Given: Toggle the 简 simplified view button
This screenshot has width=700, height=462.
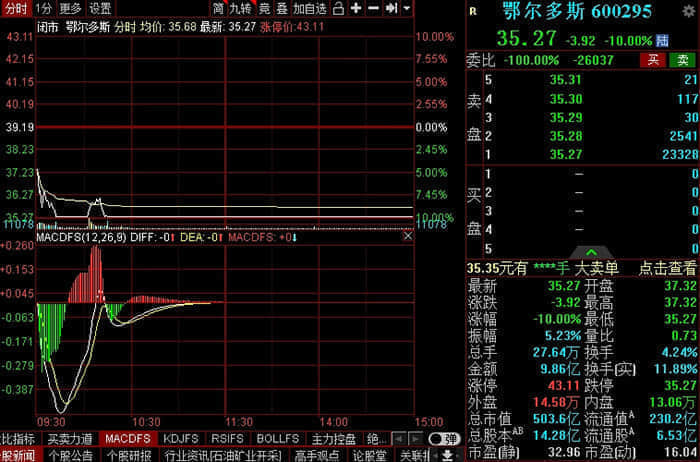Looking at the screenshot, I should tap(218, 8).
